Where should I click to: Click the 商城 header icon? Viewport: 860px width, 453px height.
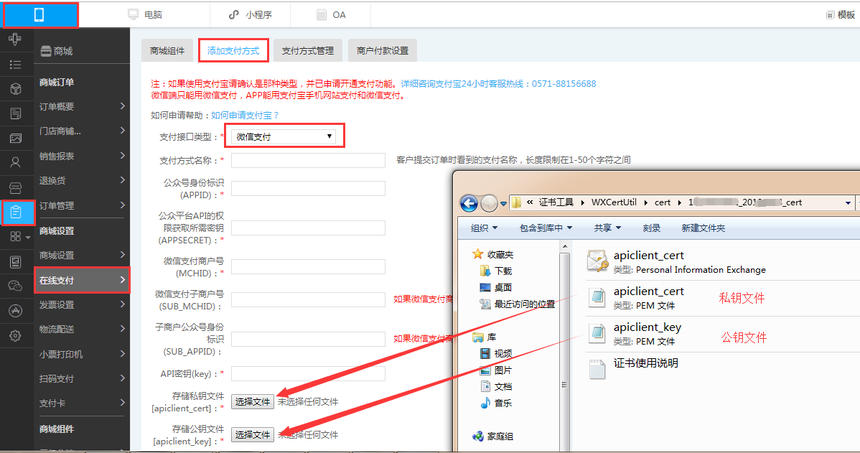click(x=46, y=51)
